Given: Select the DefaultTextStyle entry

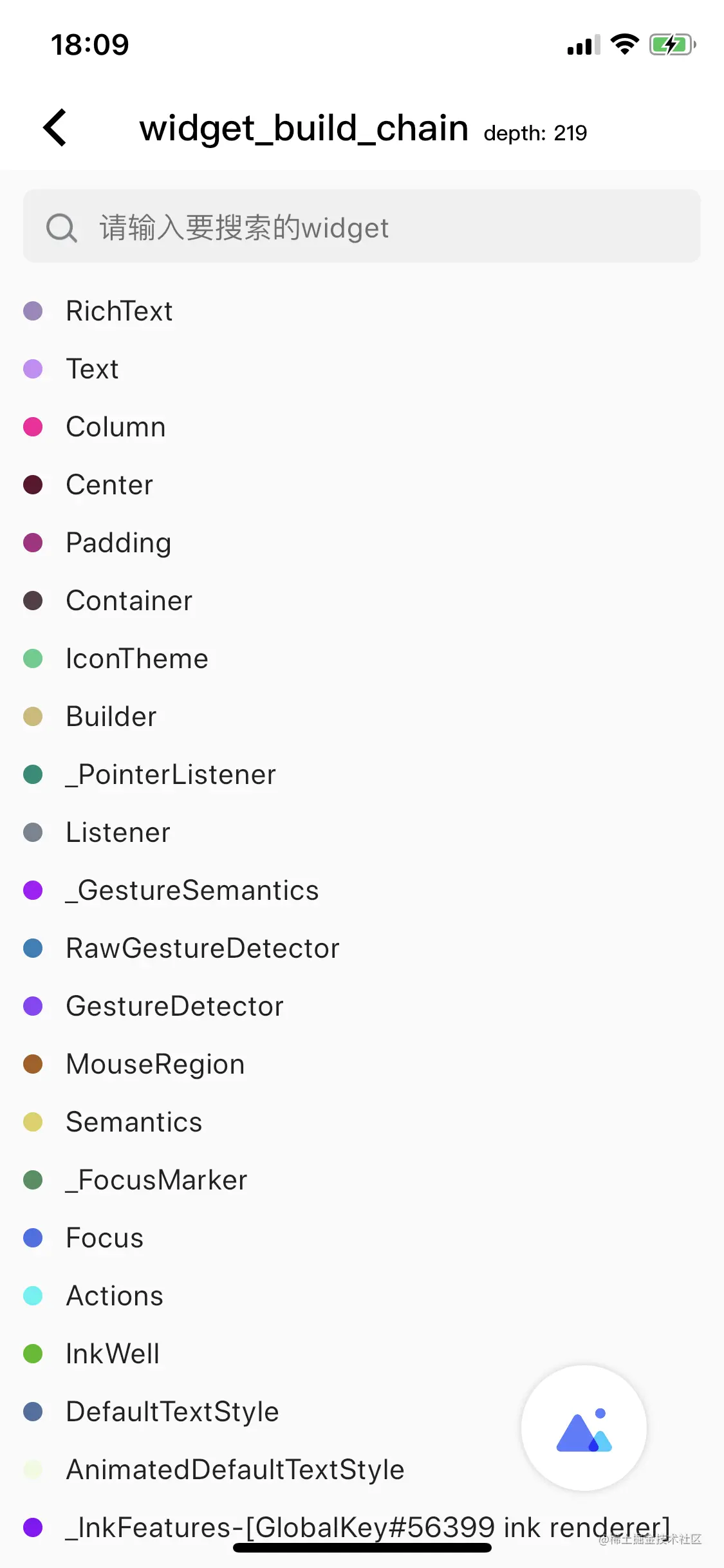Looking at the screenshot, I should (172, 1412).
